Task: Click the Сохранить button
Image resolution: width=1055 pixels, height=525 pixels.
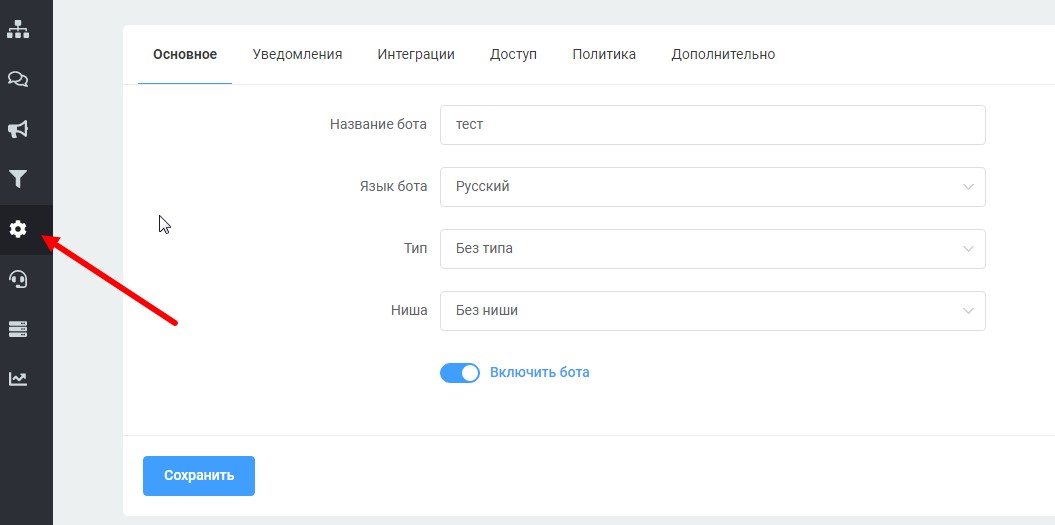Action: point(199,476)
